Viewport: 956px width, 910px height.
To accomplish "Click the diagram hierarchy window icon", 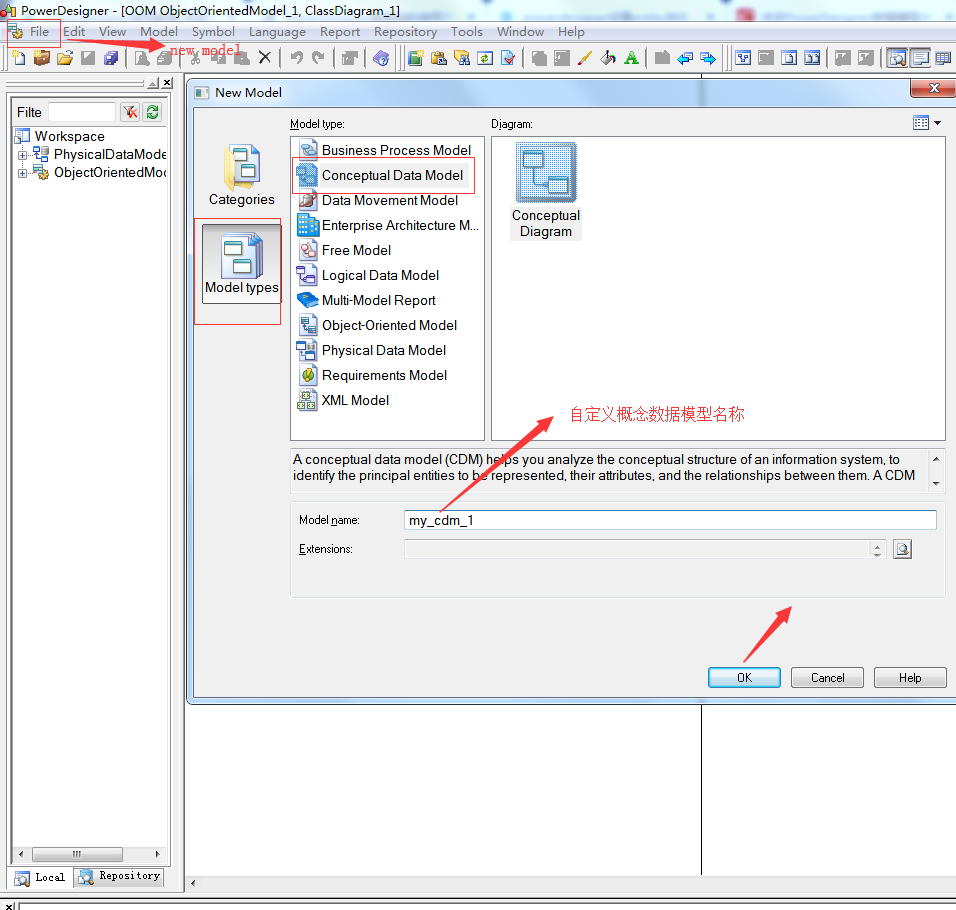I will (x=743, y=58).
